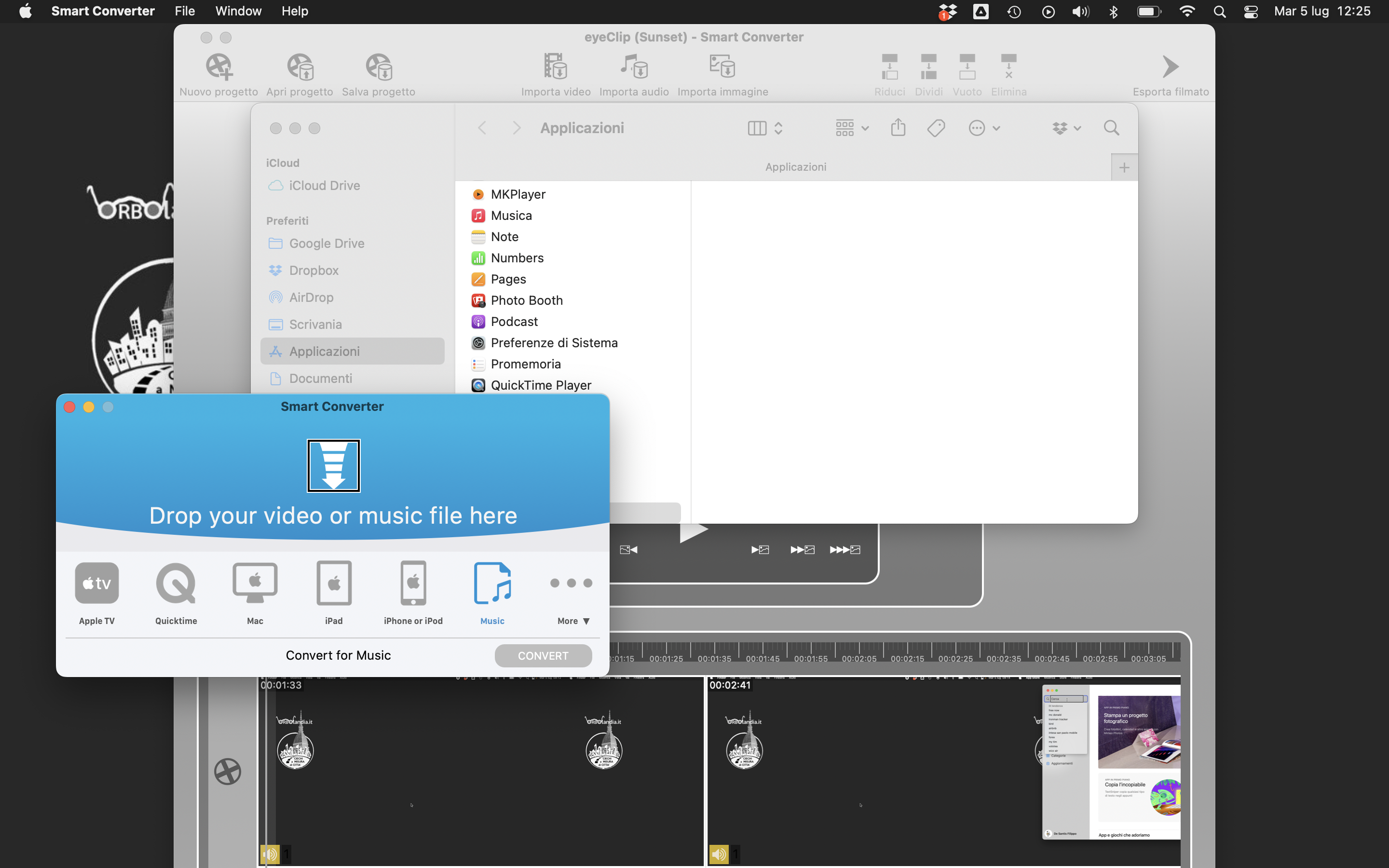This screenshot has height=868, width=1389.
Task: Select Photo Booth in Applicazioni list
Action: pyautogui.click(x=572, y=300)
